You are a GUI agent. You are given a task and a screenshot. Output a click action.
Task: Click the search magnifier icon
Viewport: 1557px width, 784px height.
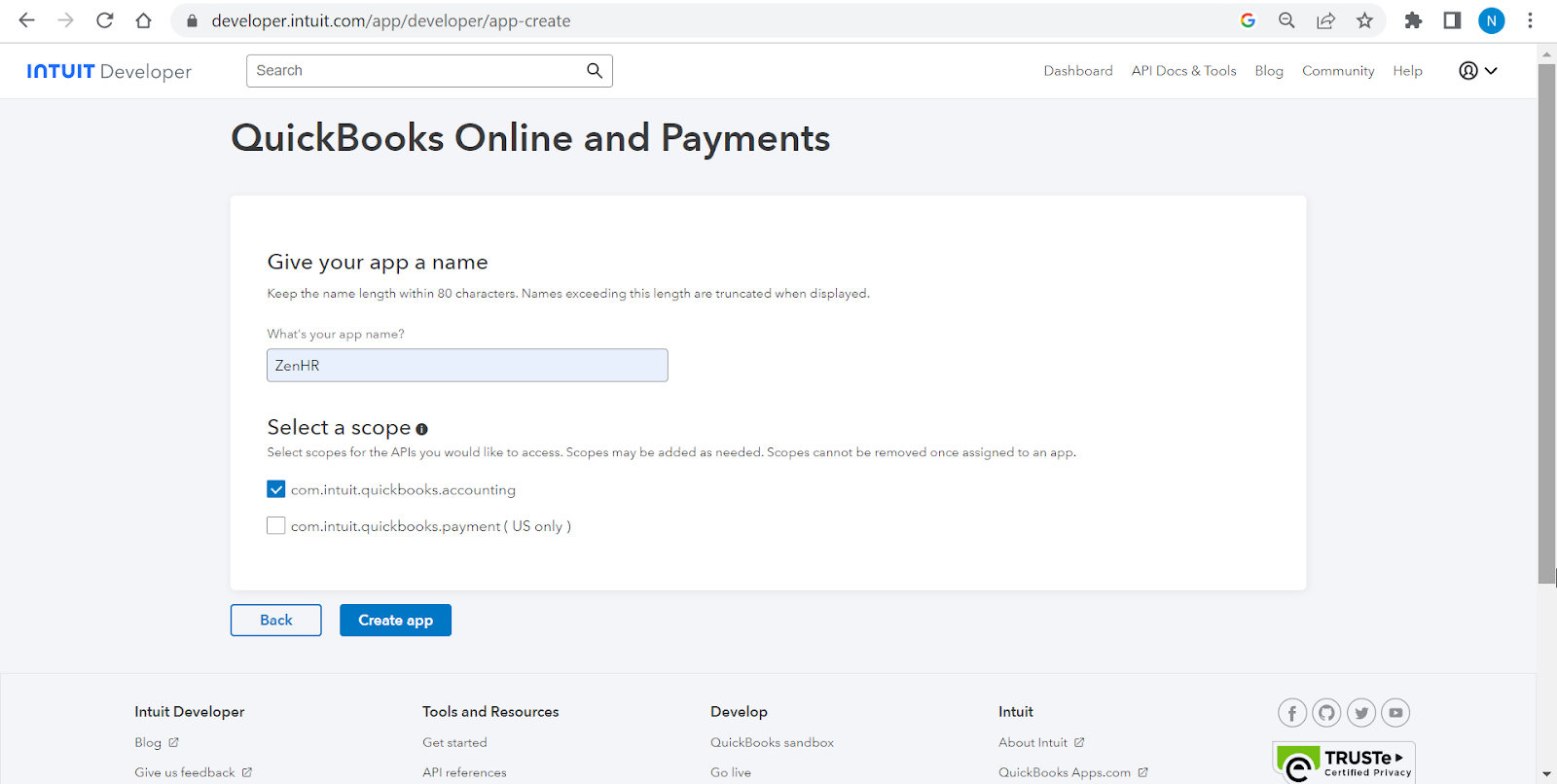(x=595, y=70)
